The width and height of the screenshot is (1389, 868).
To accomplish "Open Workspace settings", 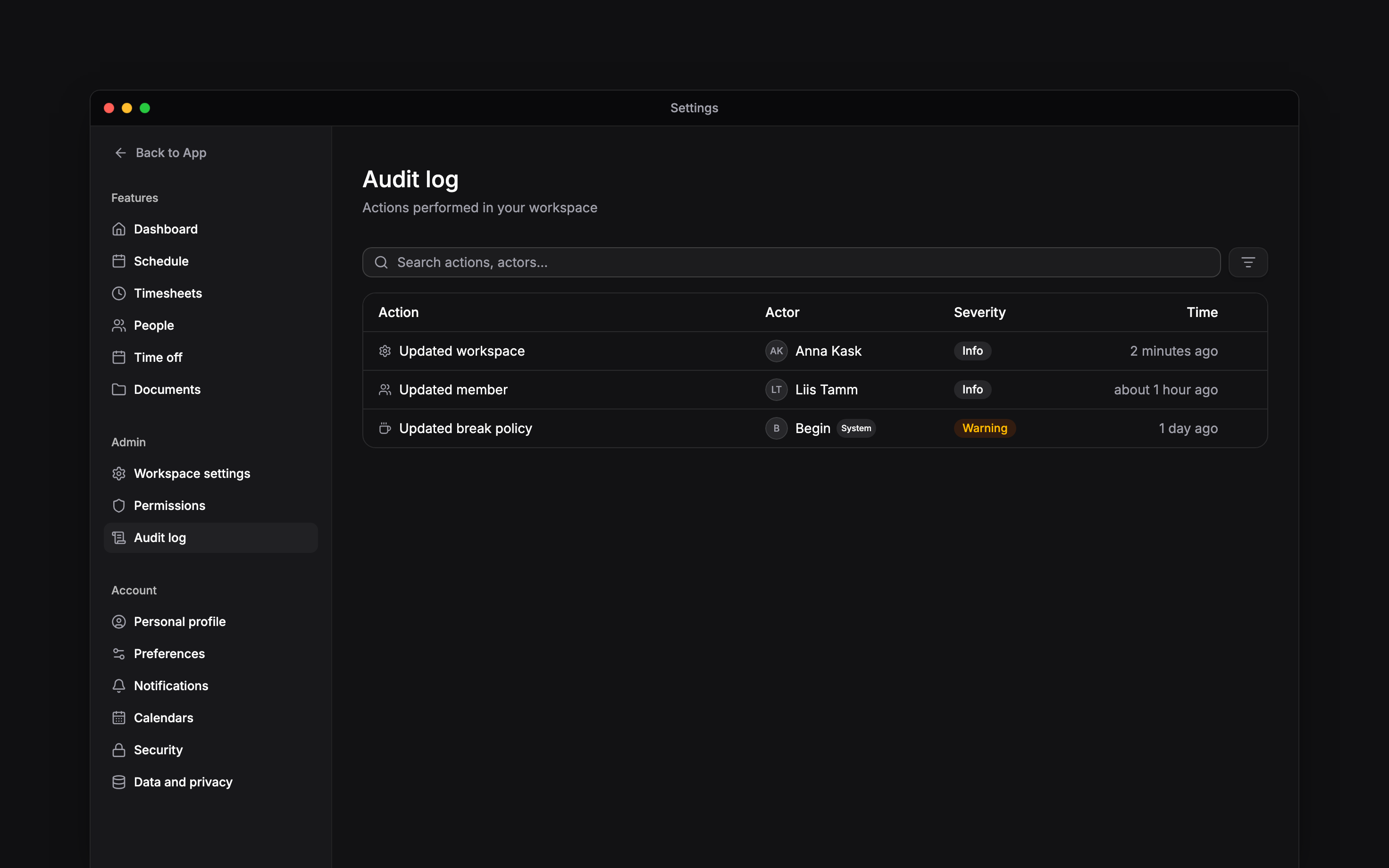I will pos(210,474).
